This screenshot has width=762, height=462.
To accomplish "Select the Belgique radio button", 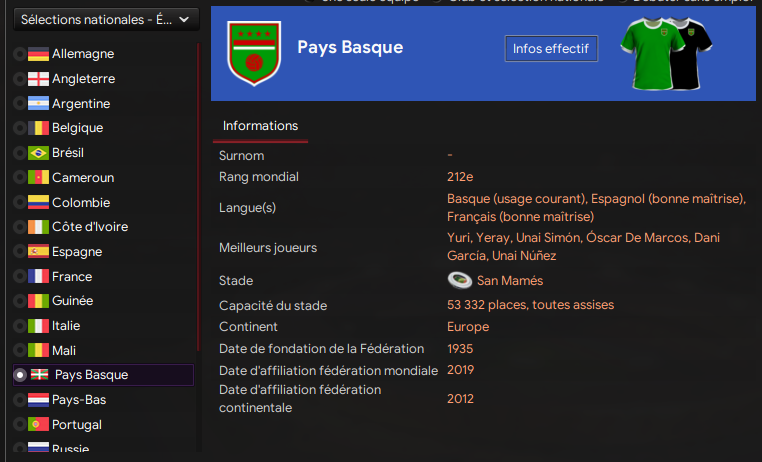I will point(19,128).
